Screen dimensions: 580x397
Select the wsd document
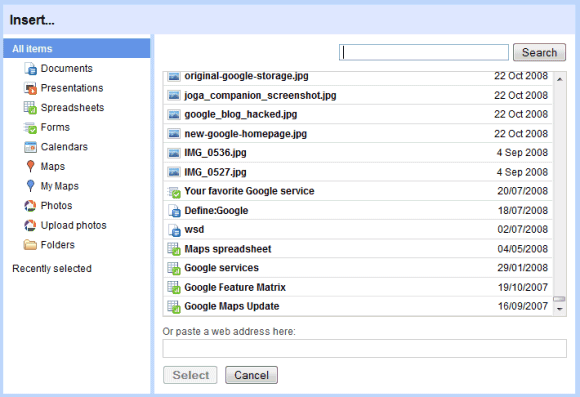[x=194, y=230]
